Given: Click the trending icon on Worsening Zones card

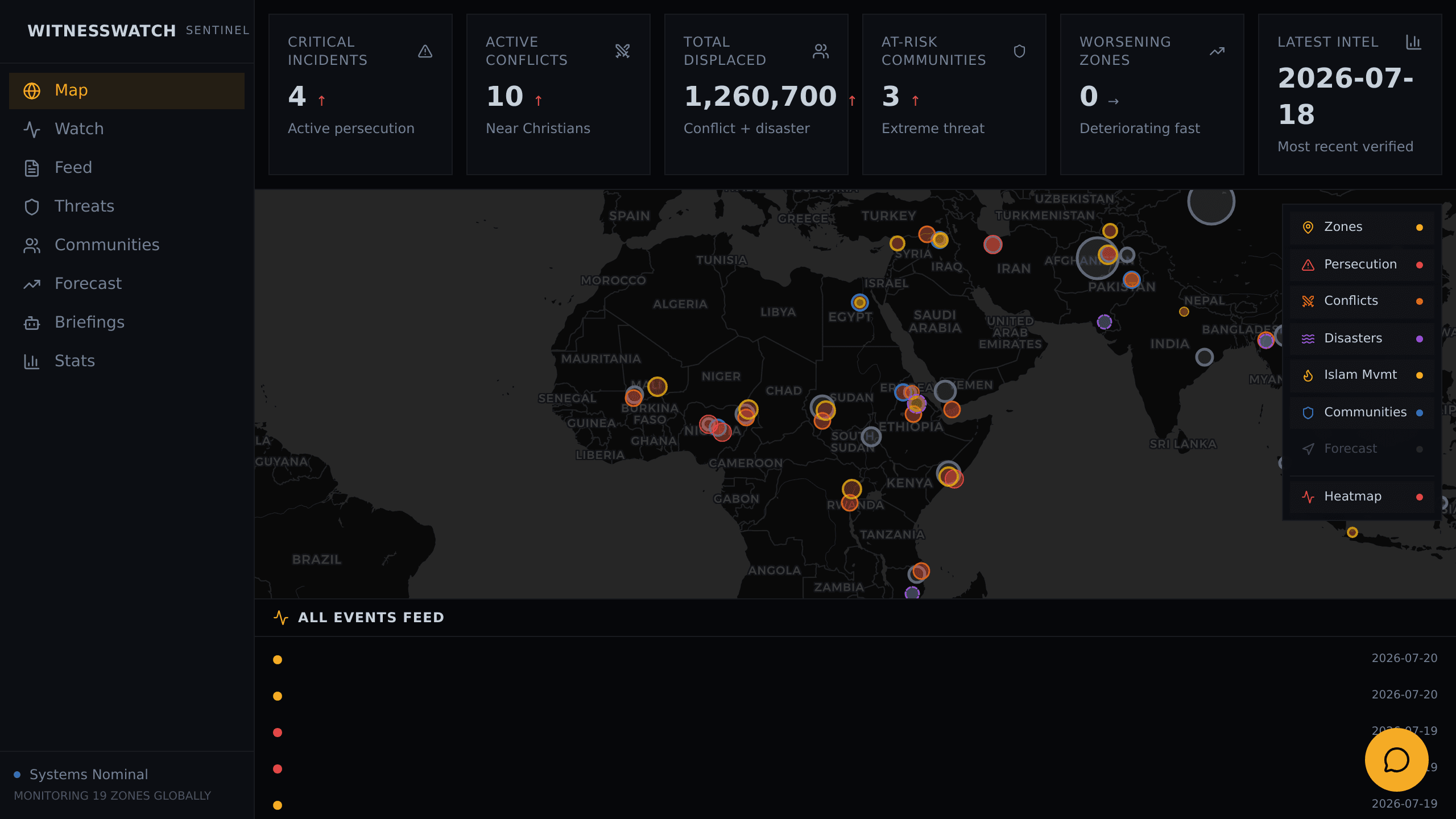Looking at the screenshot, I should [x=1217, y=51].
